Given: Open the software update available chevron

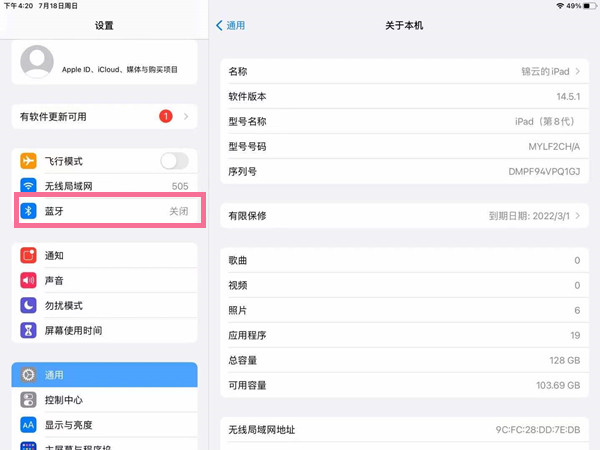Looking at the screenshot, I should coord(186,116).
